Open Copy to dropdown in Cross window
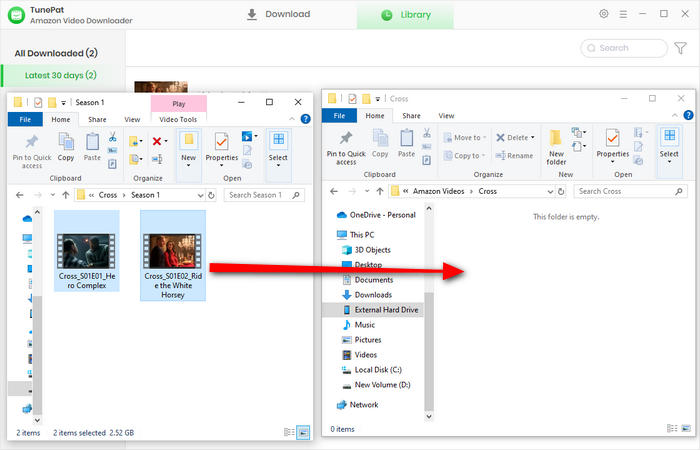The height and width of the screenshot is (450, 700). 464,155
